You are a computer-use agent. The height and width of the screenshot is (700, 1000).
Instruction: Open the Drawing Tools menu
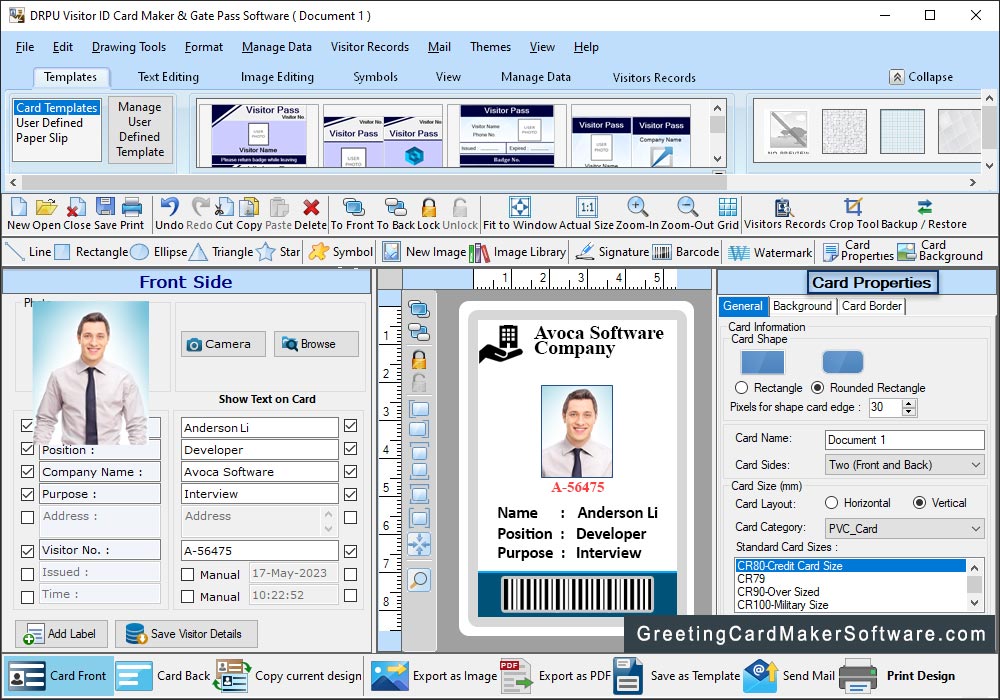[129, 47]
